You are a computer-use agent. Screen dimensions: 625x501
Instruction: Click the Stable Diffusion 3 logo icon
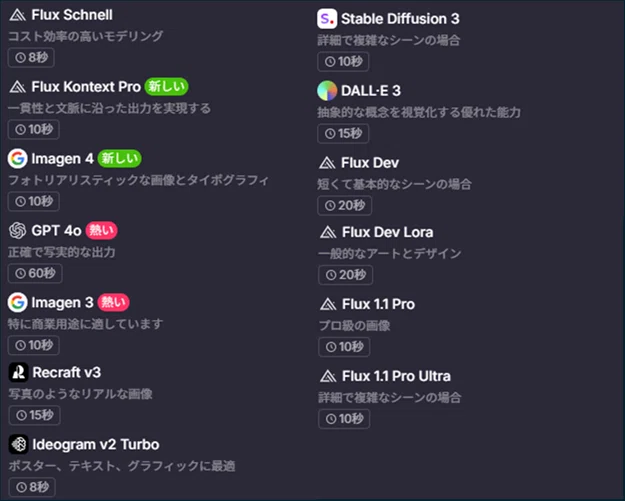[x=327, y=19]
